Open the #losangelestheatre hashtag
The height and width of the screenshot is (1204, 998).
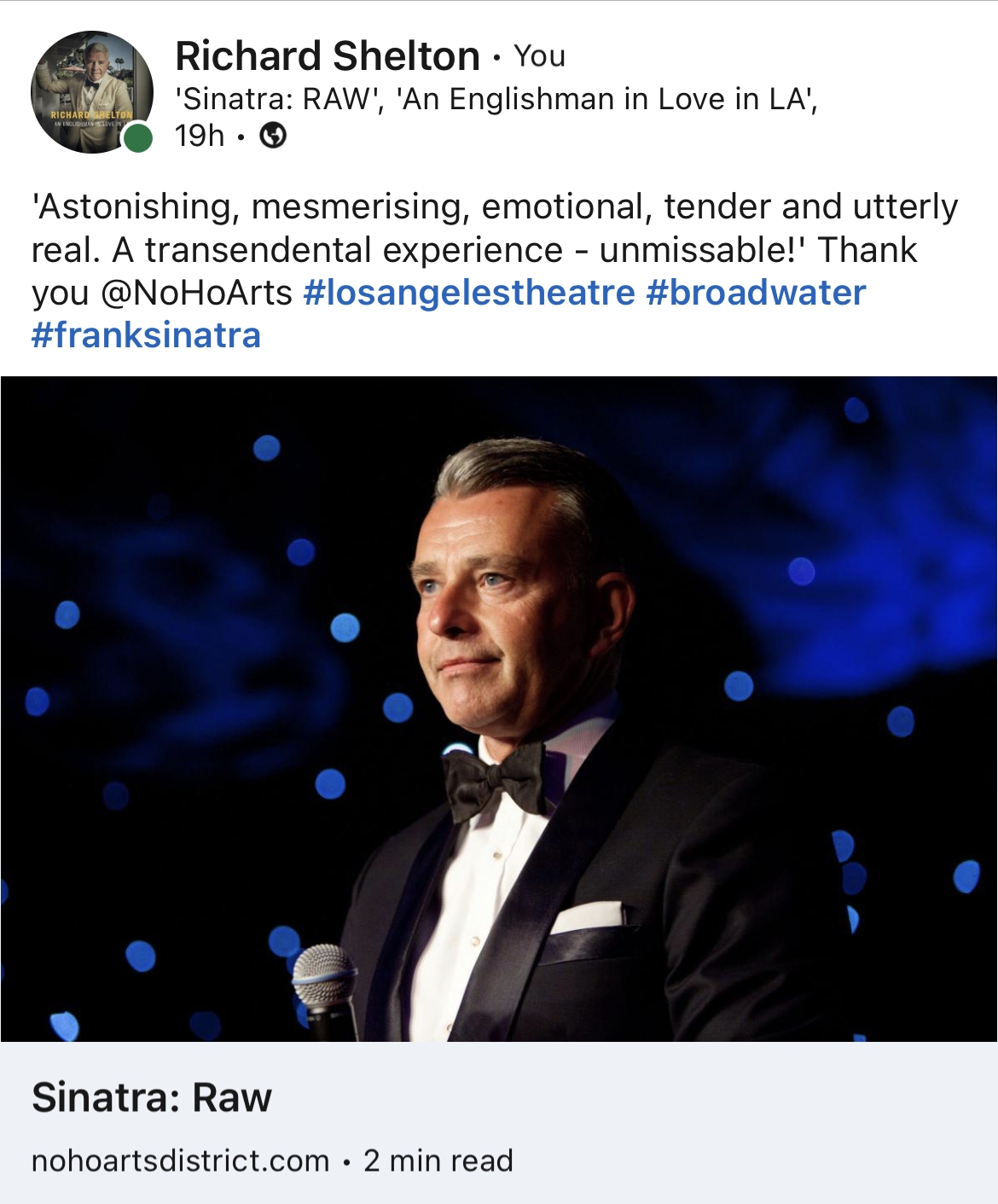(x=469, y=293)
